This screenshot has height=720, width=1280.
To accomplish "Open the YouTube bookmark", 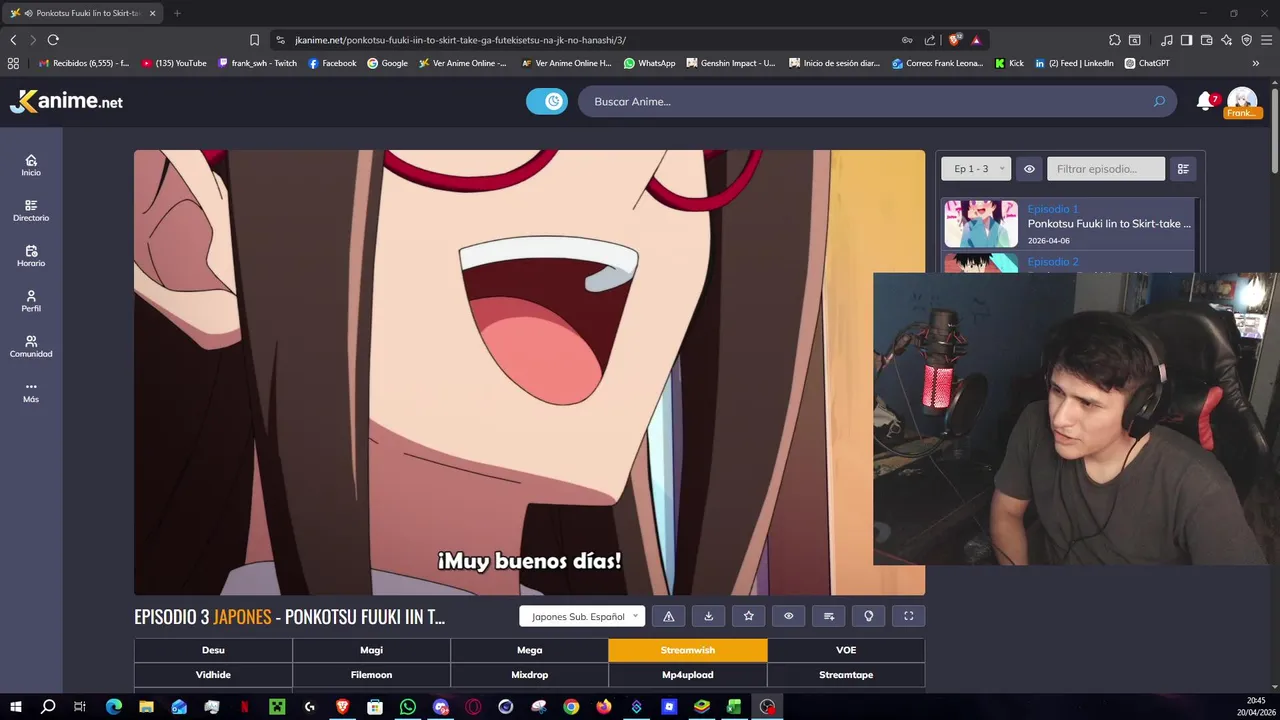I will coord(174,63).
